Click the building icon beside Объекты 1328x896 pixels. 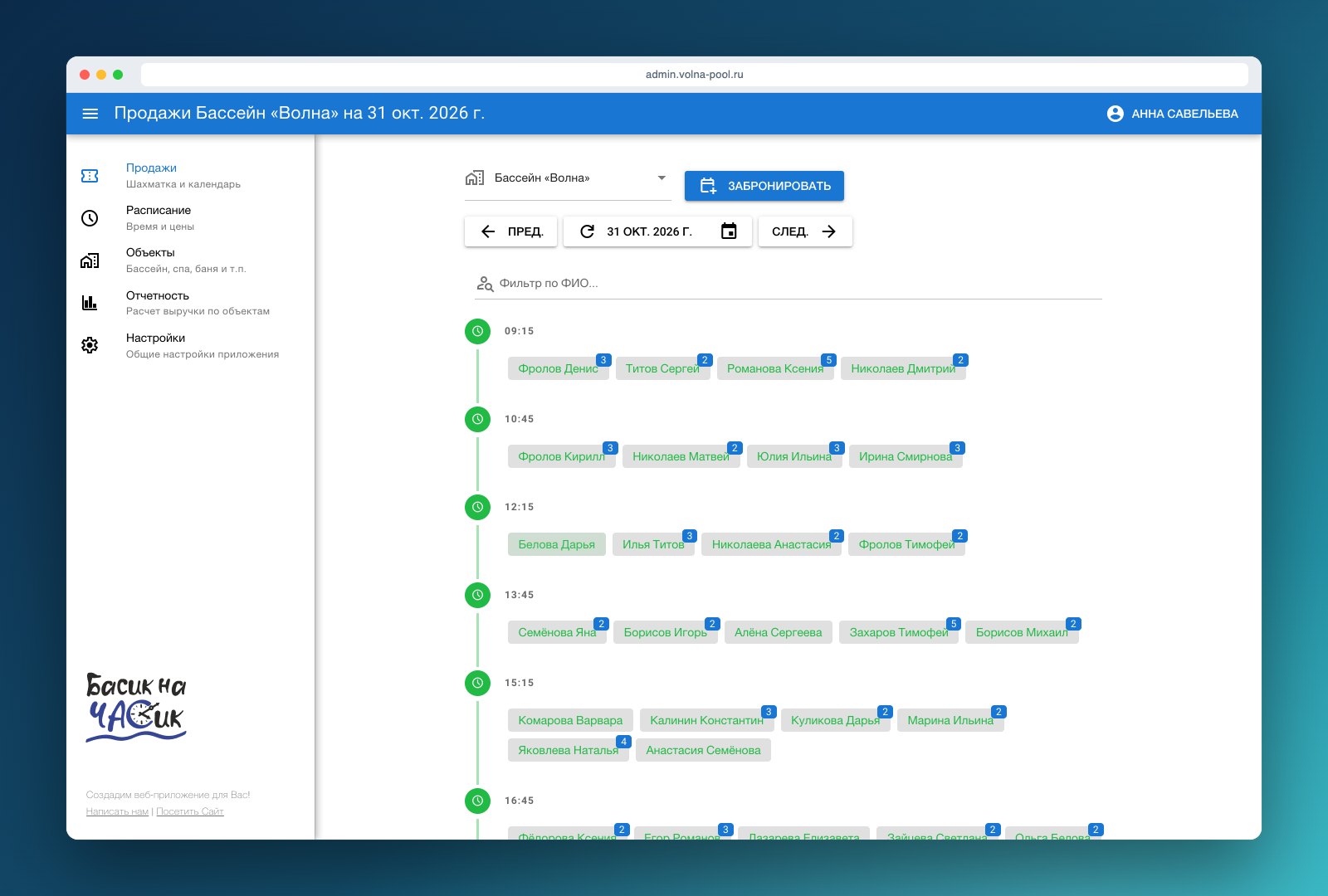(x=90, y=261)
